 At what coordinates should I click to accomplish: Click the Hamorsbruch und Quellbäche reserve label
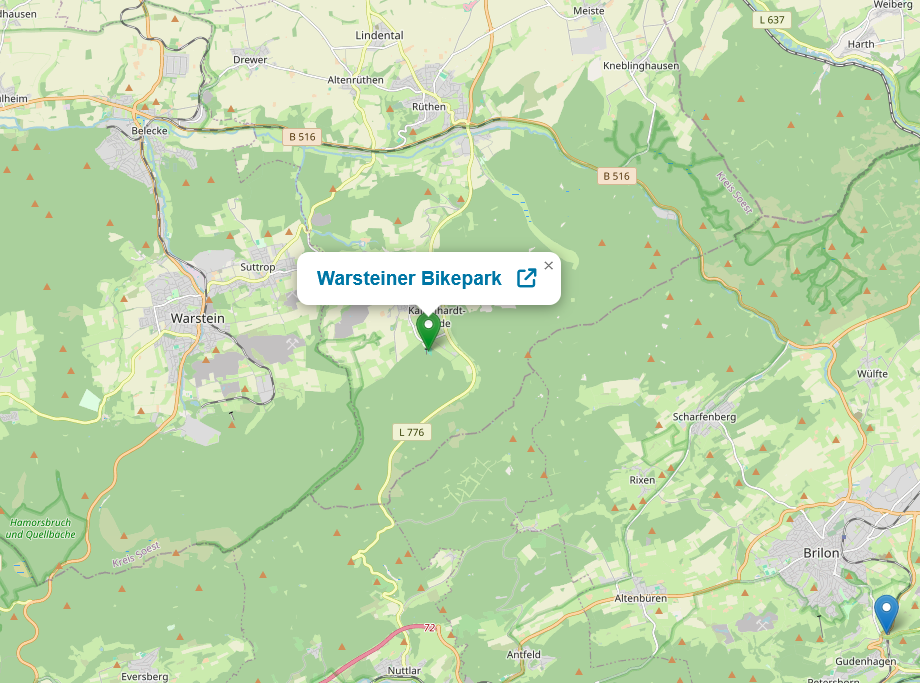point(40,528)
